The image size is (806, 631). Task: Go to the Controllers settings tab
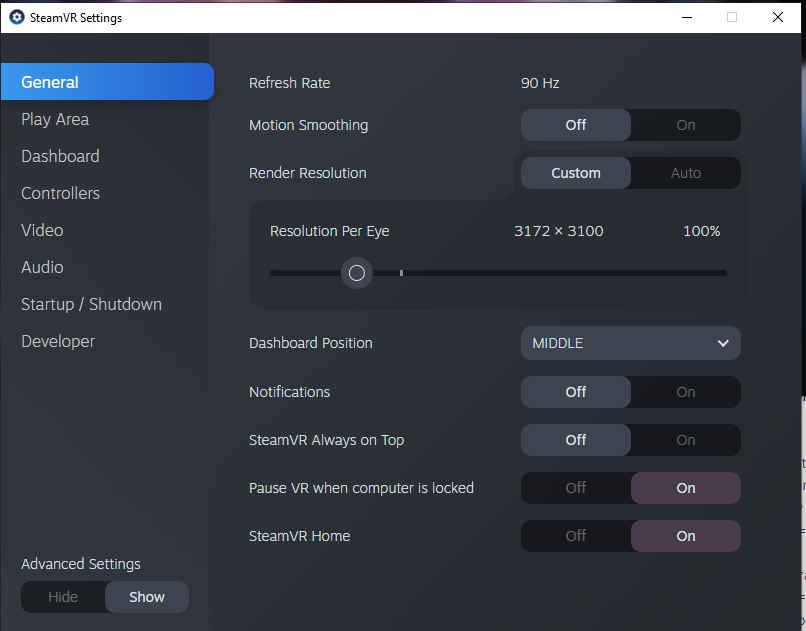(60, 193)
